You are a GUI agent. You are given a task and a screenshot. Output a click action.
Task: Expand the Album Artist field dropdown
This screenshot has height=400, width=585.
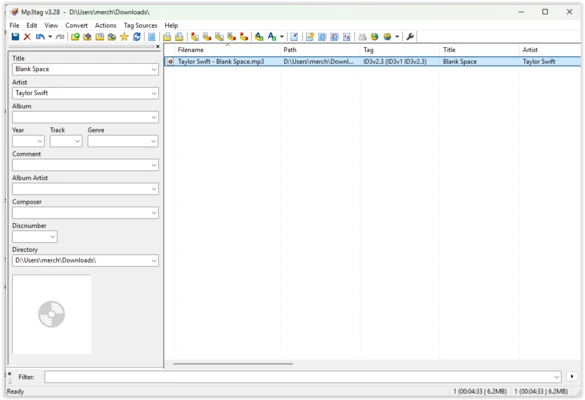point(154,189)
